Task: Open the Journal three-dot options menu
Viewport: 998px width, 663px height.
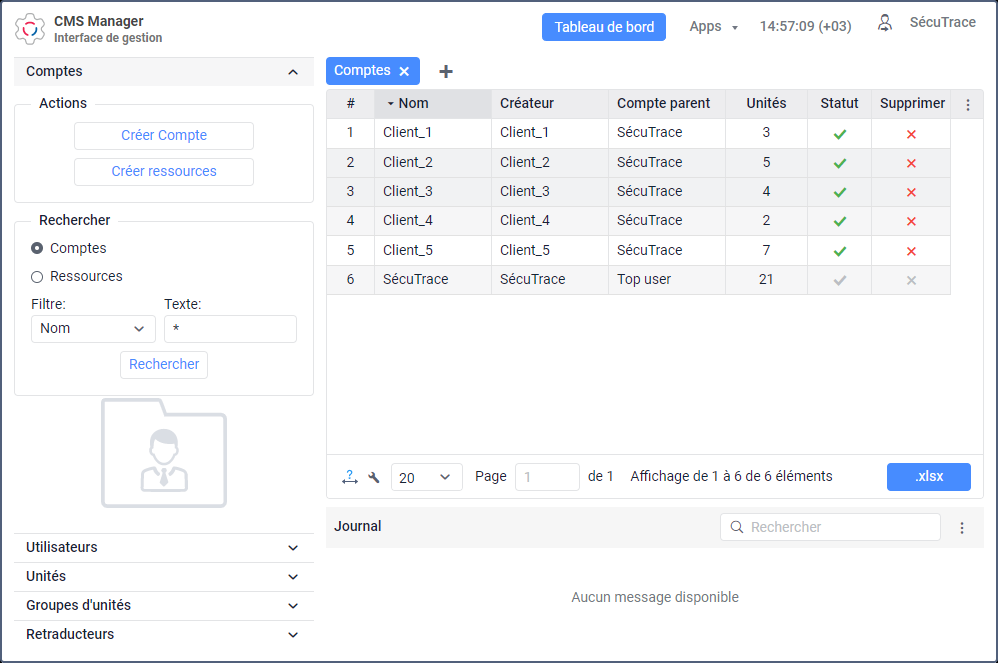Action: click(x=962, y=528)
